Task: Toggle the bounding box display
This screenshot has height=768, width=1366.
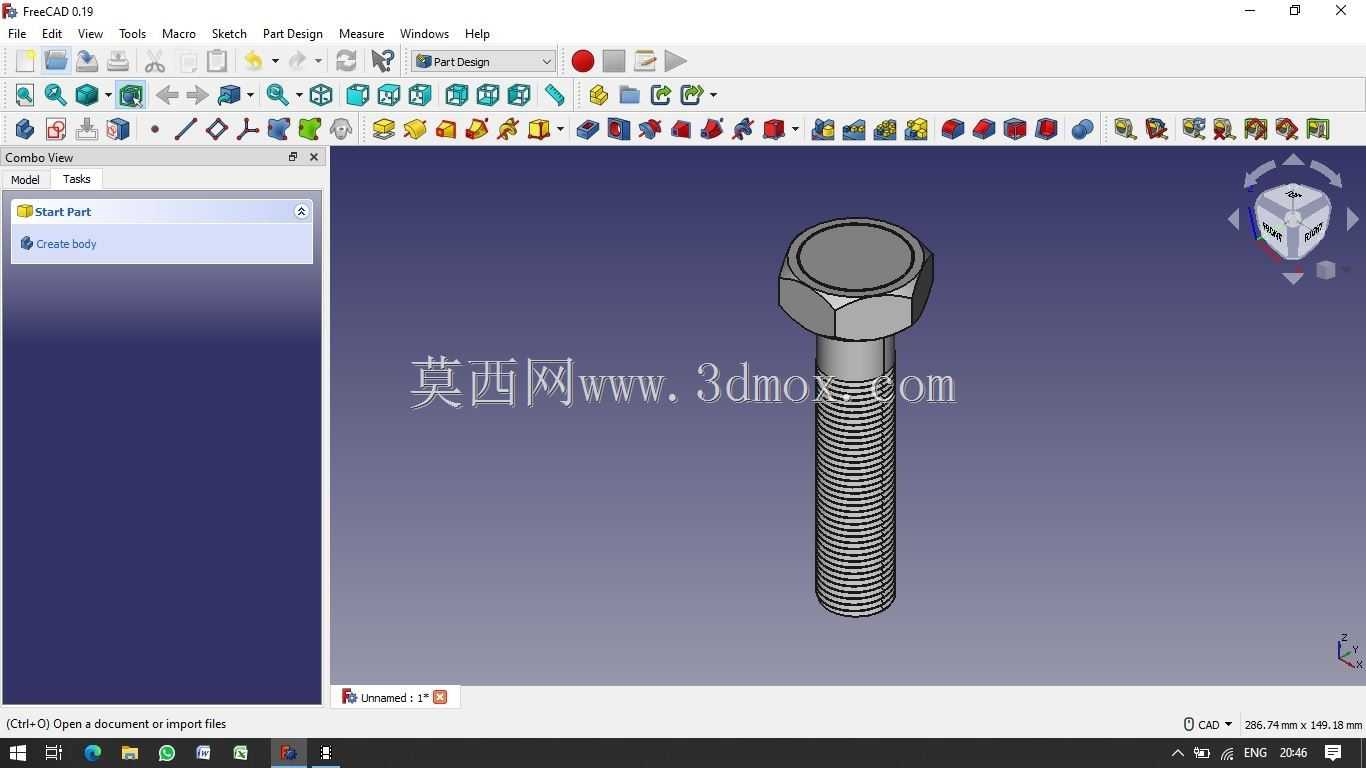Action: [131, 95]
